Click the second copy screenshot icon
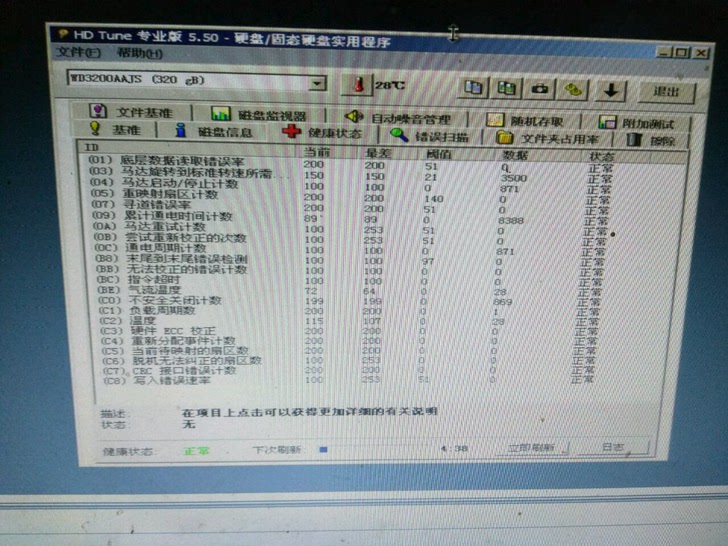Viewport: 728px width, 546px height. (x=507, y=88)
